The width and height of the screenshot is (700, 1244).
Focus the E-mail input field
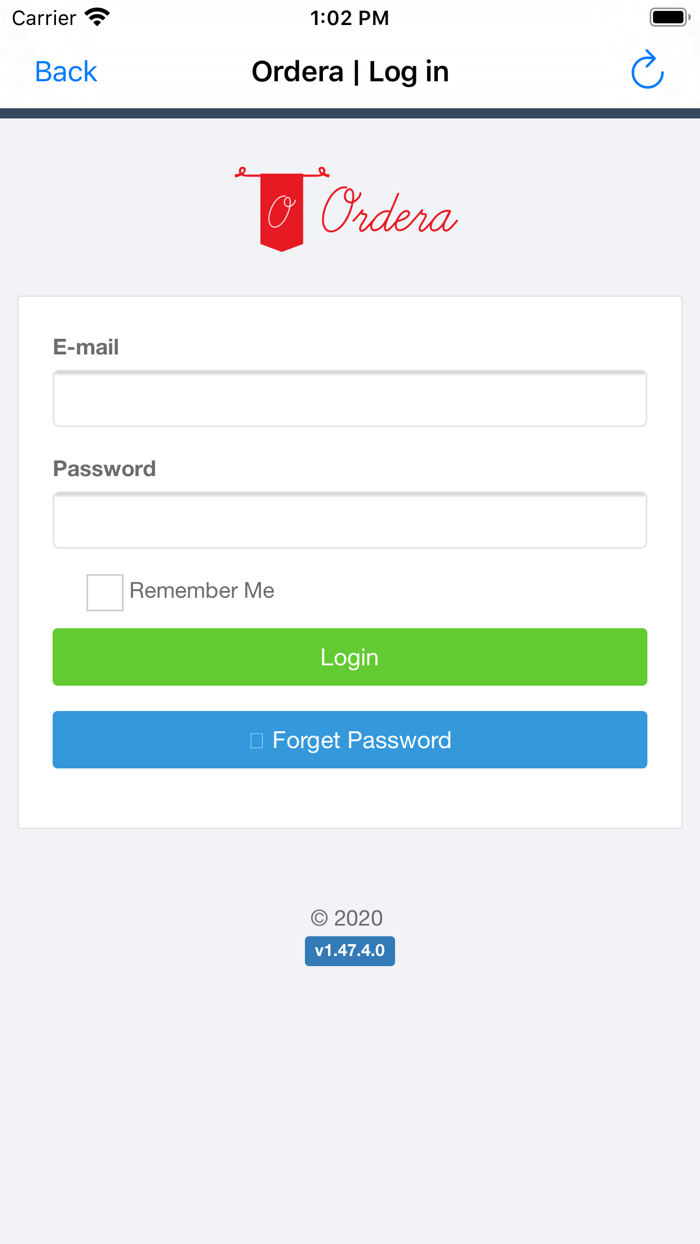pos(350,399)
